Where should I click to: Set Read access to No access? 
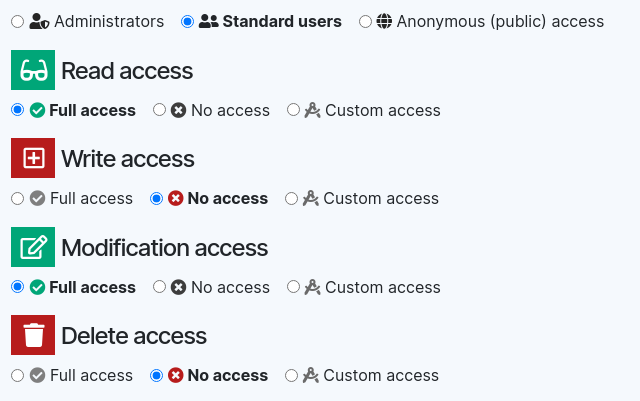coord(160,110)
